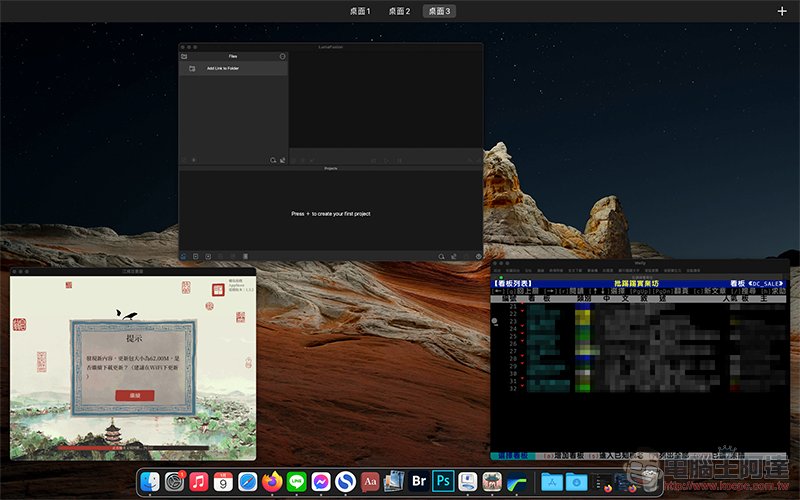Viewport: 800px width, 500px height.
Task: Open Messenger from the Dock
Action: (x=321, y=481)
